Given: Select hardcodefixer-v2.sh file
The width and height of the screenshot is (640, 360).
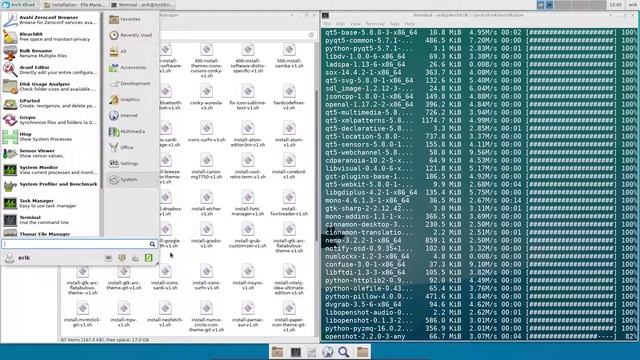Looking at the screenshot, I should [289, 97].
